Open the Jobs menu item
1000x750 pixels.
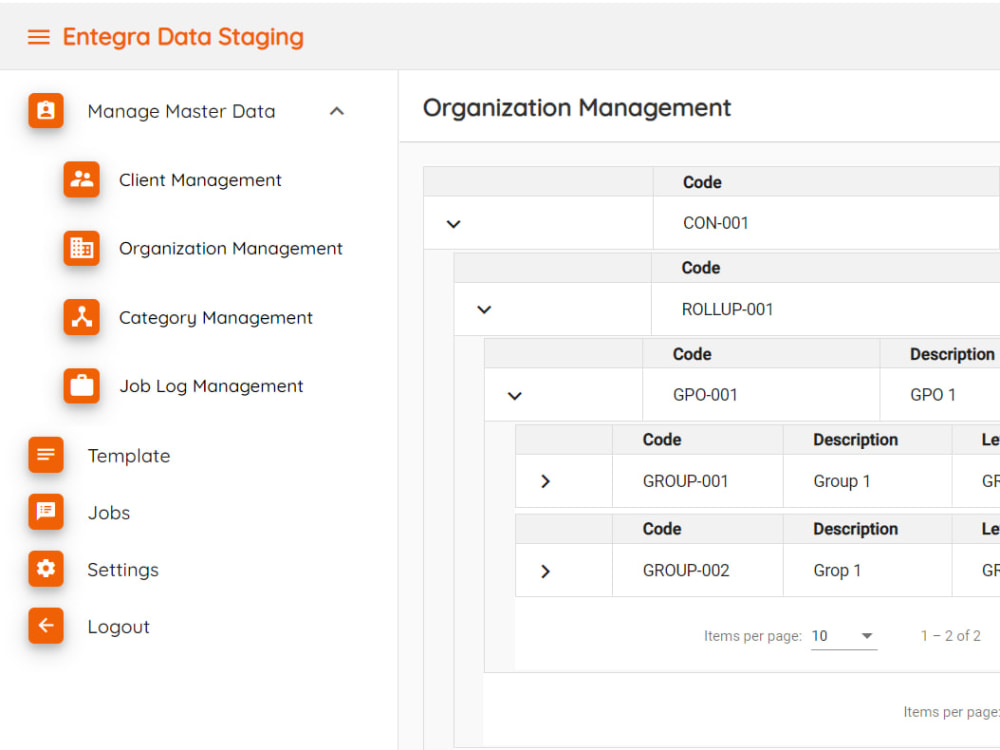tap(108, 513)
